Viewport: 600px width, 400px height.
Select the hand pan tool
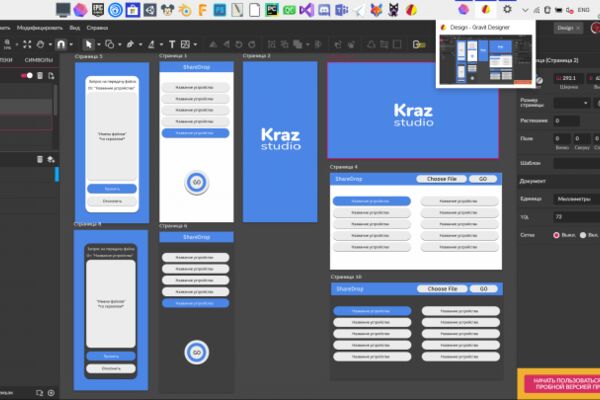(x=40, y=44)
